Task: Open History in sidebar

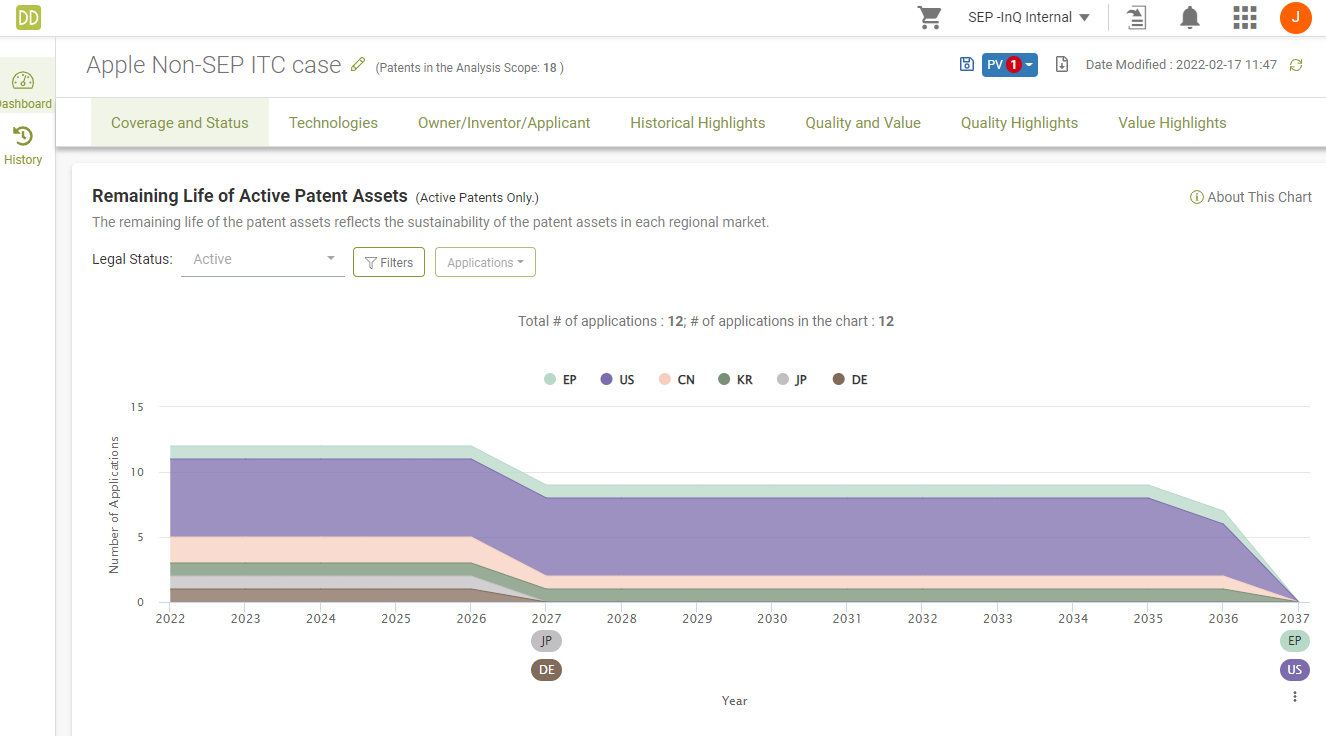Action: click(23, 146)
